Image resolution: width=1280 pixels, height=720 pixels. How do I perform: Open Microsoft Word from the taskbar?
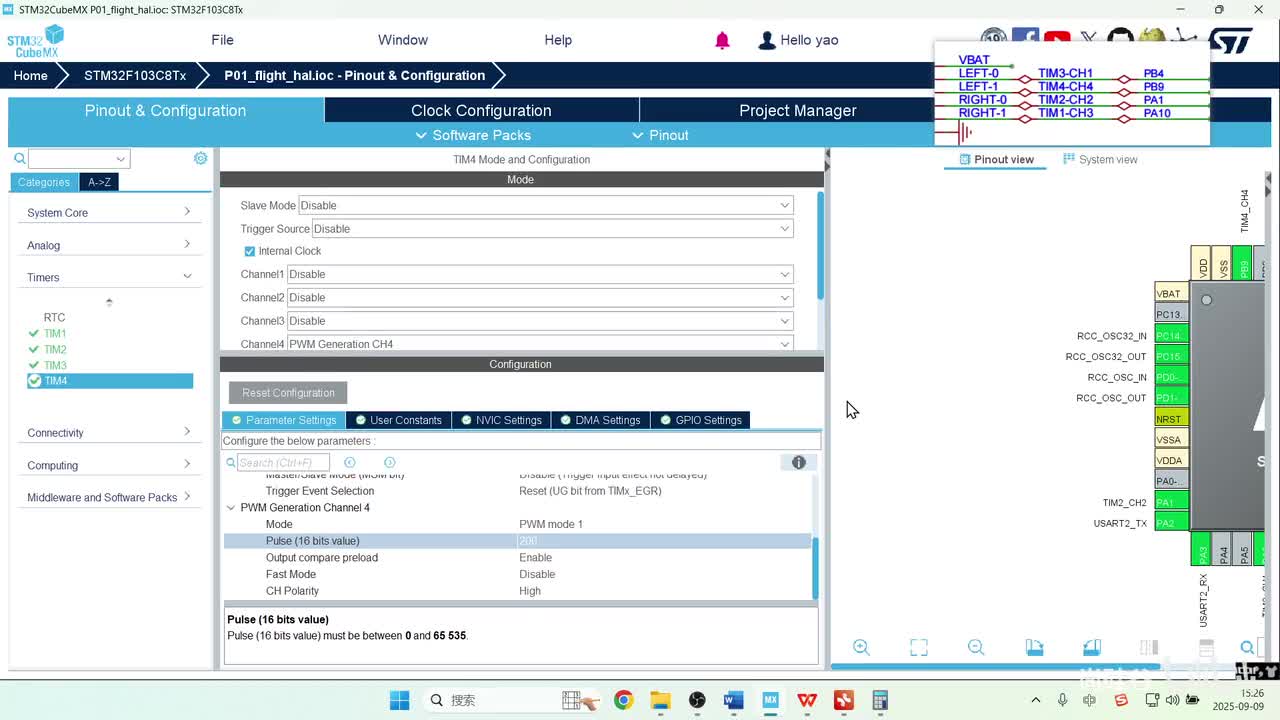click(x=733, y=700)
